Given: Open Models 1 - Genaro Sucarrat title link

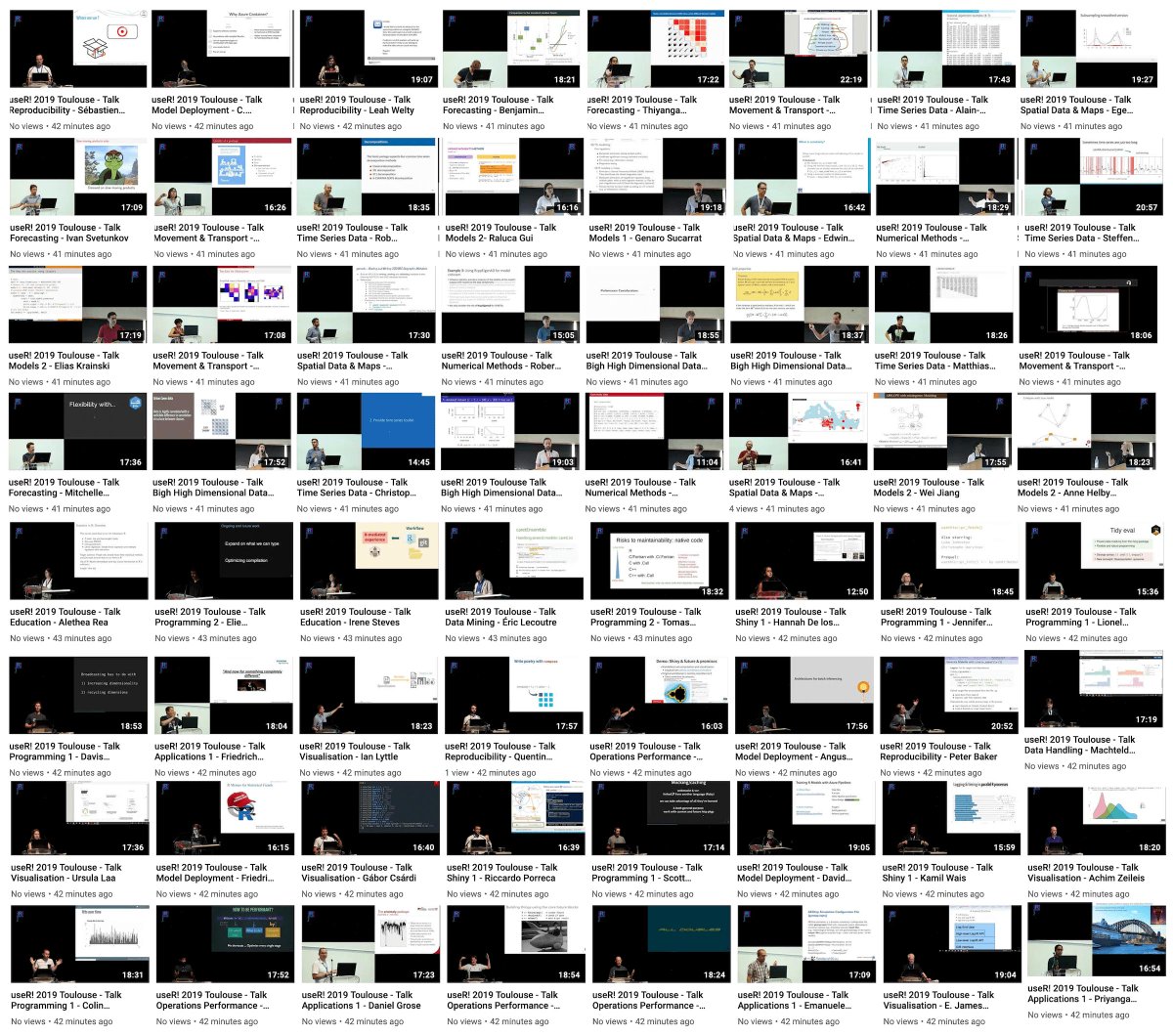Looking at the screenshot, I should [x=645, y=233].
